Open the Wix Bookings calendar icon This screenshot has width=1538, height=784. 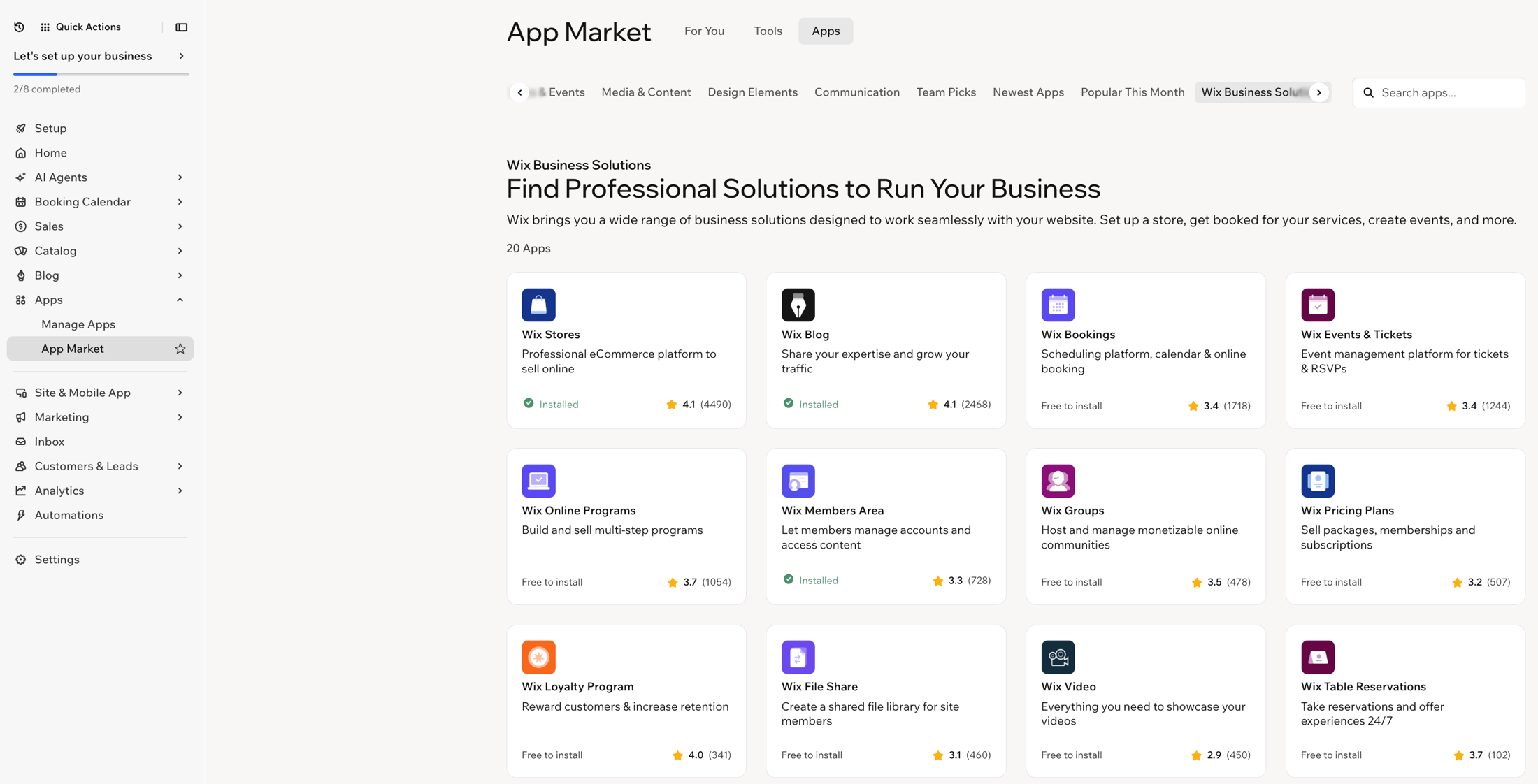tap(1058, 305)
